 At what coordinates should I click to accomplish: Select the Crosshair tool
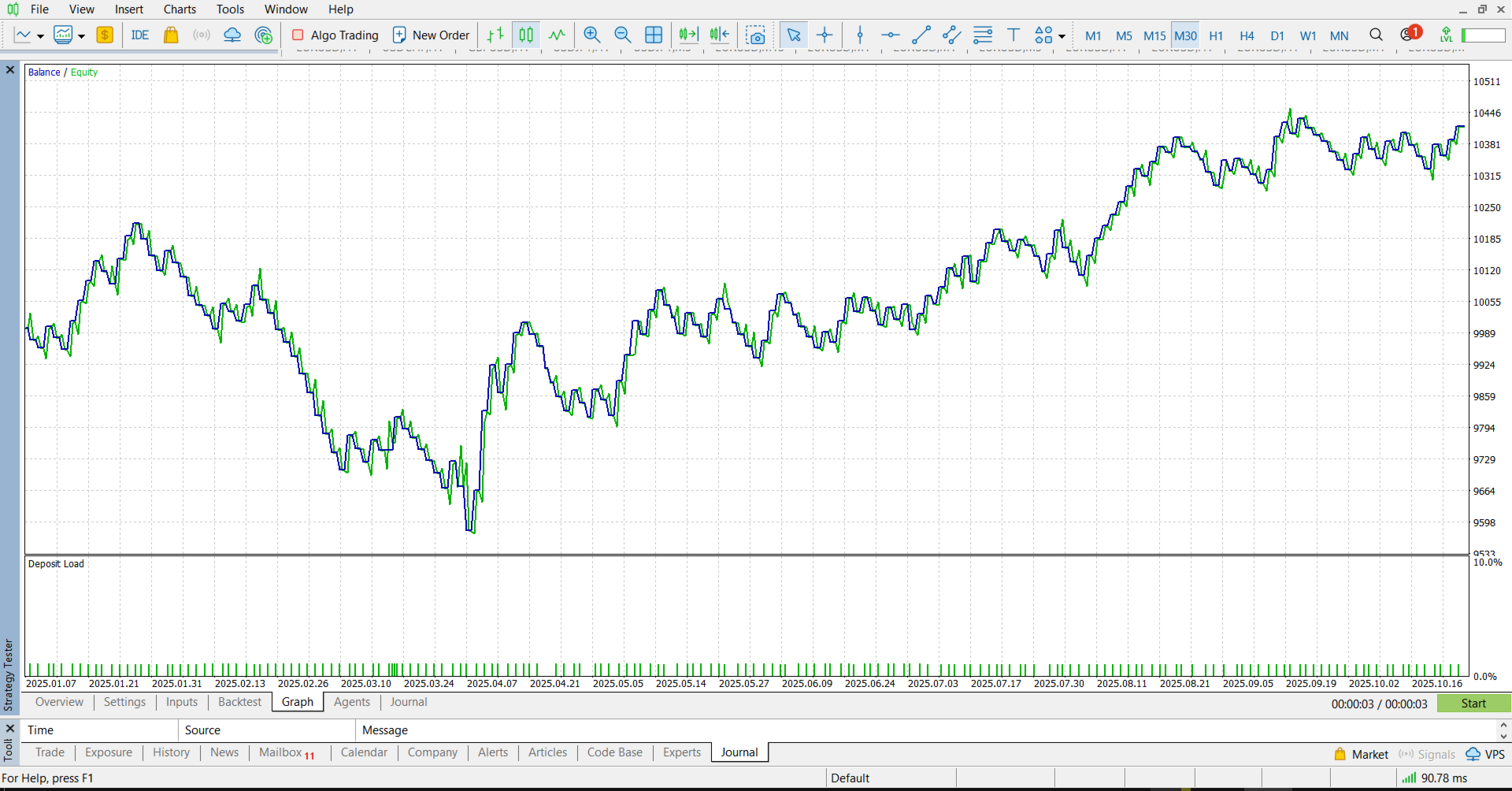click(x=824, y=35)
